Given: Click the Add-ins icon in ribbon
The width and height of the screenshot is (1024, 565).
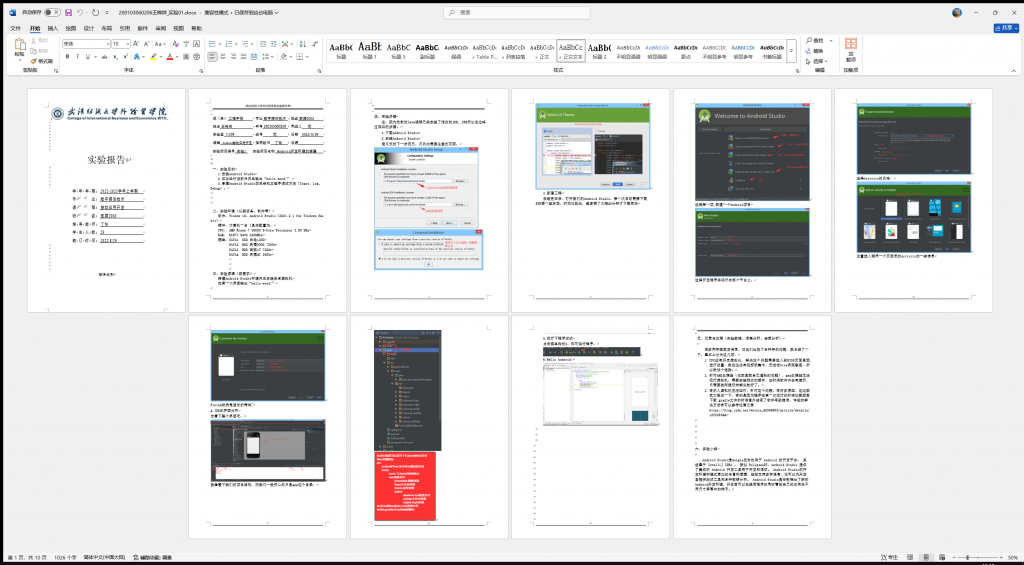Looking at the screenshot, I should [851, 47].
